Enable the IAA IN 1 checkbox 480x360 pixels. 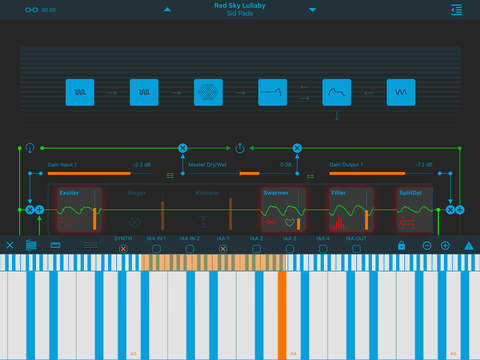coord(156,249)
